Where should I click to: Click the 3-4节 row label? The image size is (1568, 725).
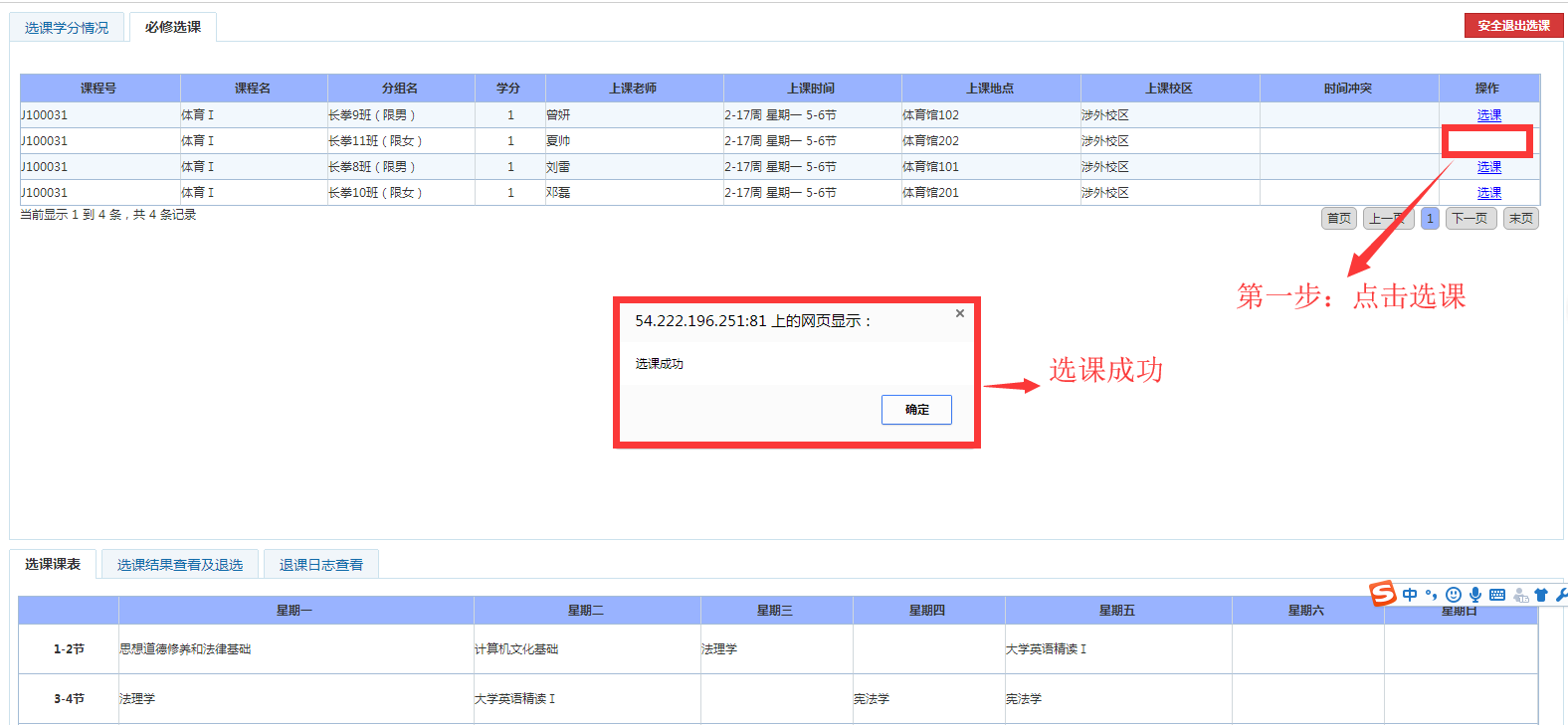click(x=69, y=699)
